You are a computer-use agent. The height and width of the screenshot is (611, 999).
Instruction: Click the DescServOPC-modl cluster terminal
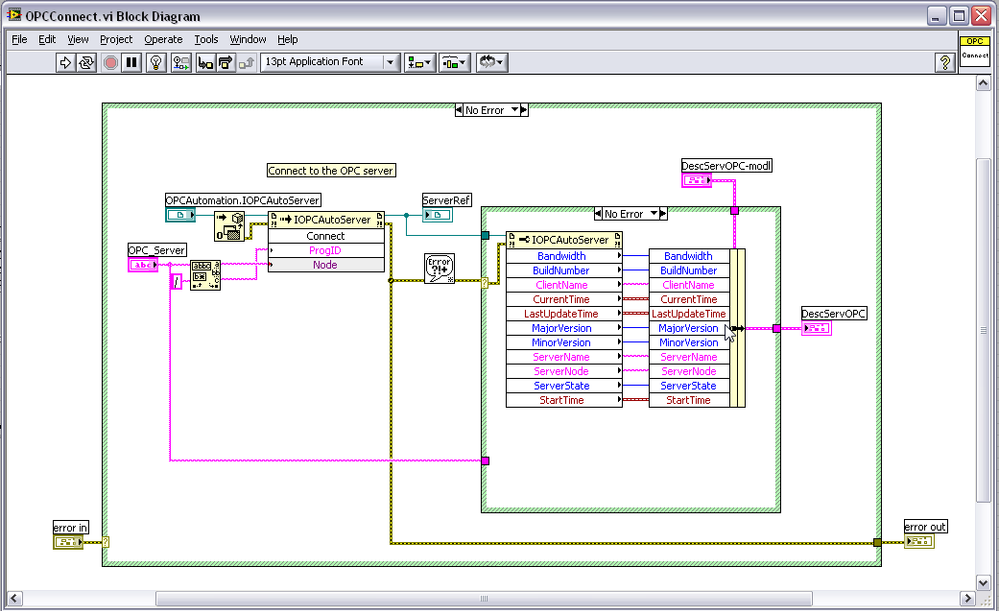(696, 180)
